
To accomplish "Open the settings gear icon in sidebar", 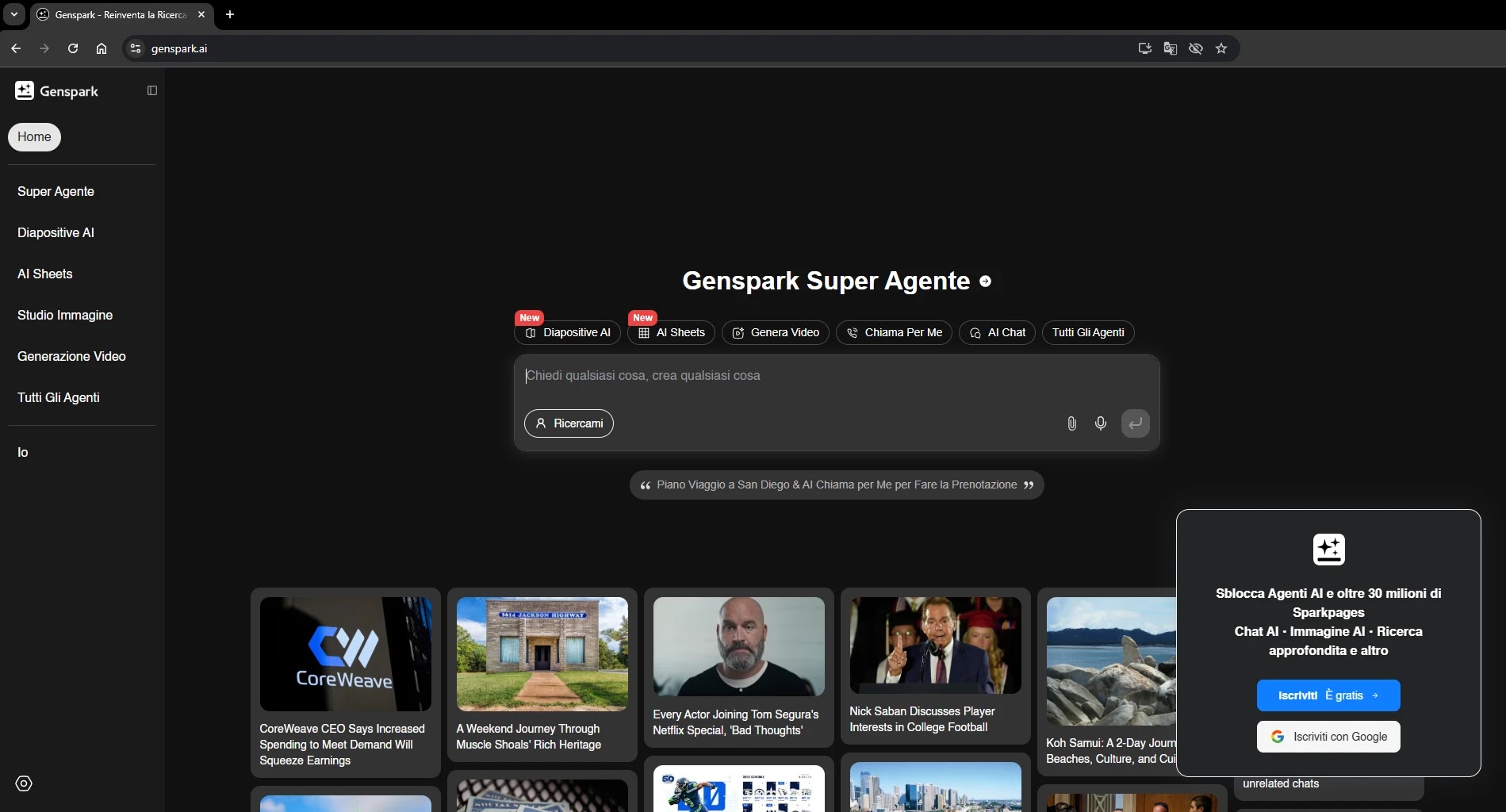I will click(24, 783).
